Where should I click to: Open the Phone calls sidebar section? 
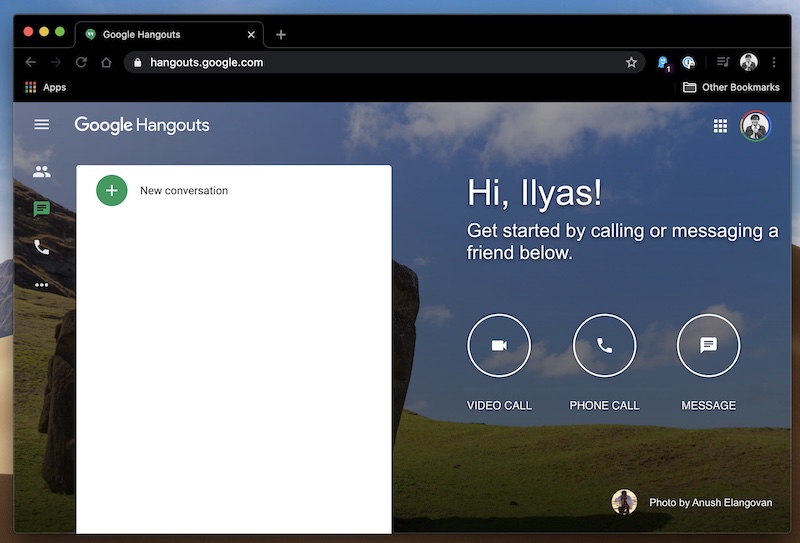[x=42, y=247]
